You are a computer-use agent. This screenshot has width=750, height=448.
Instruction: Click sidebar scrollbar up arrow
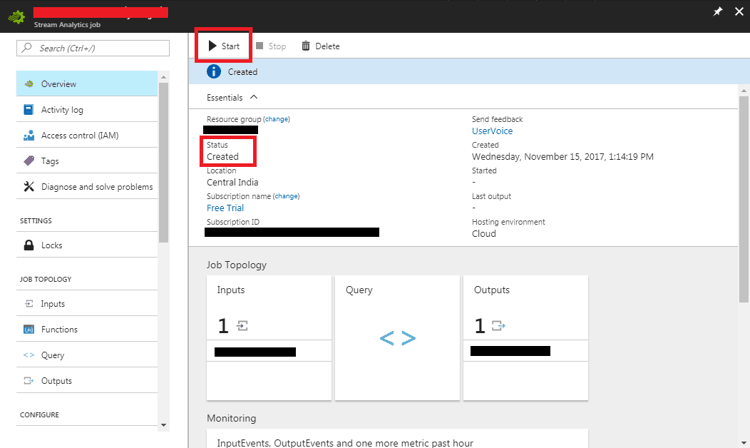point(164,77)
